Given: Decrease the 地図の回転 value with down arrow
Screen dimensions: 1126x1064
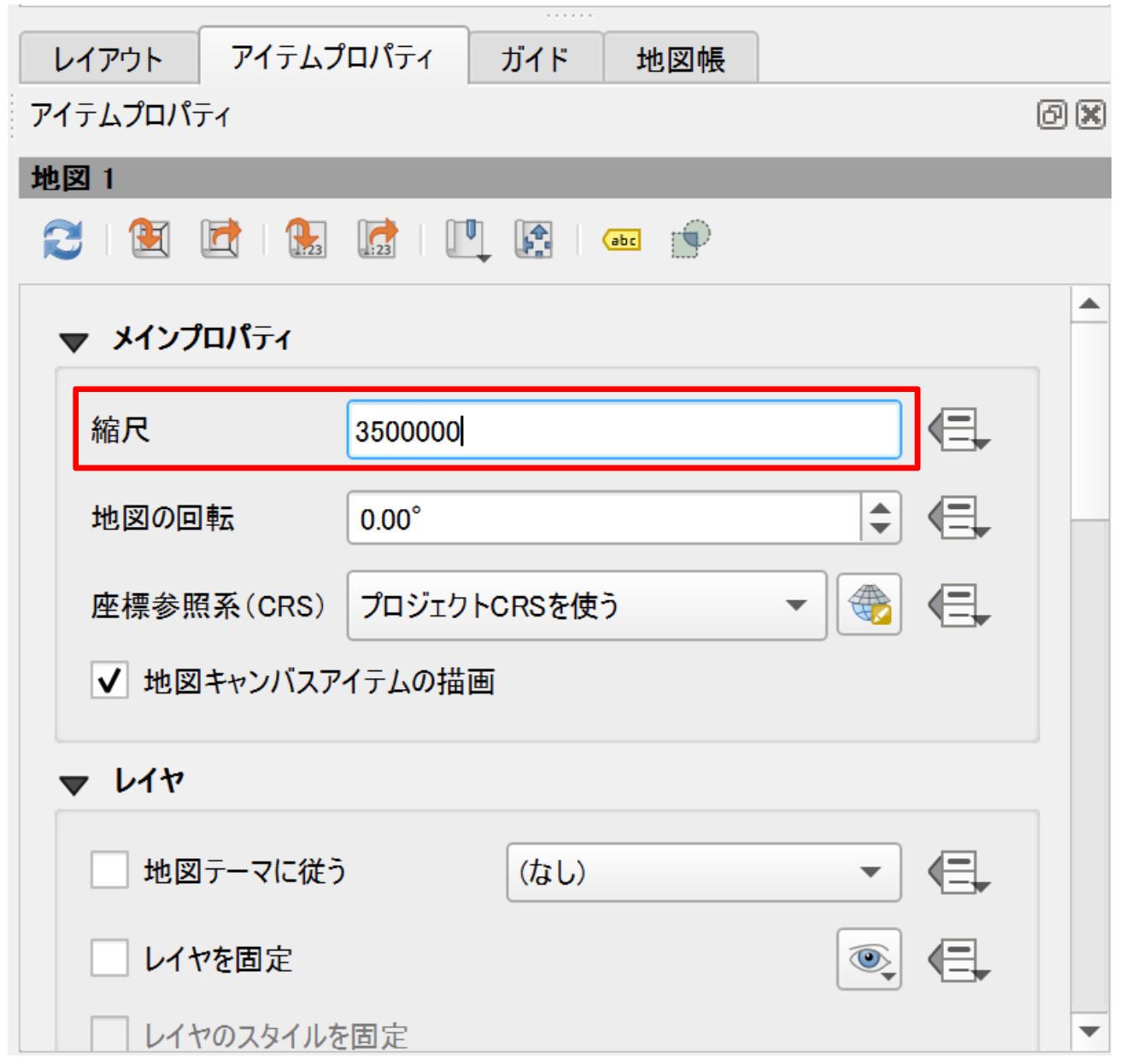Looking at the screenshot, I should [x=880, y=529].
